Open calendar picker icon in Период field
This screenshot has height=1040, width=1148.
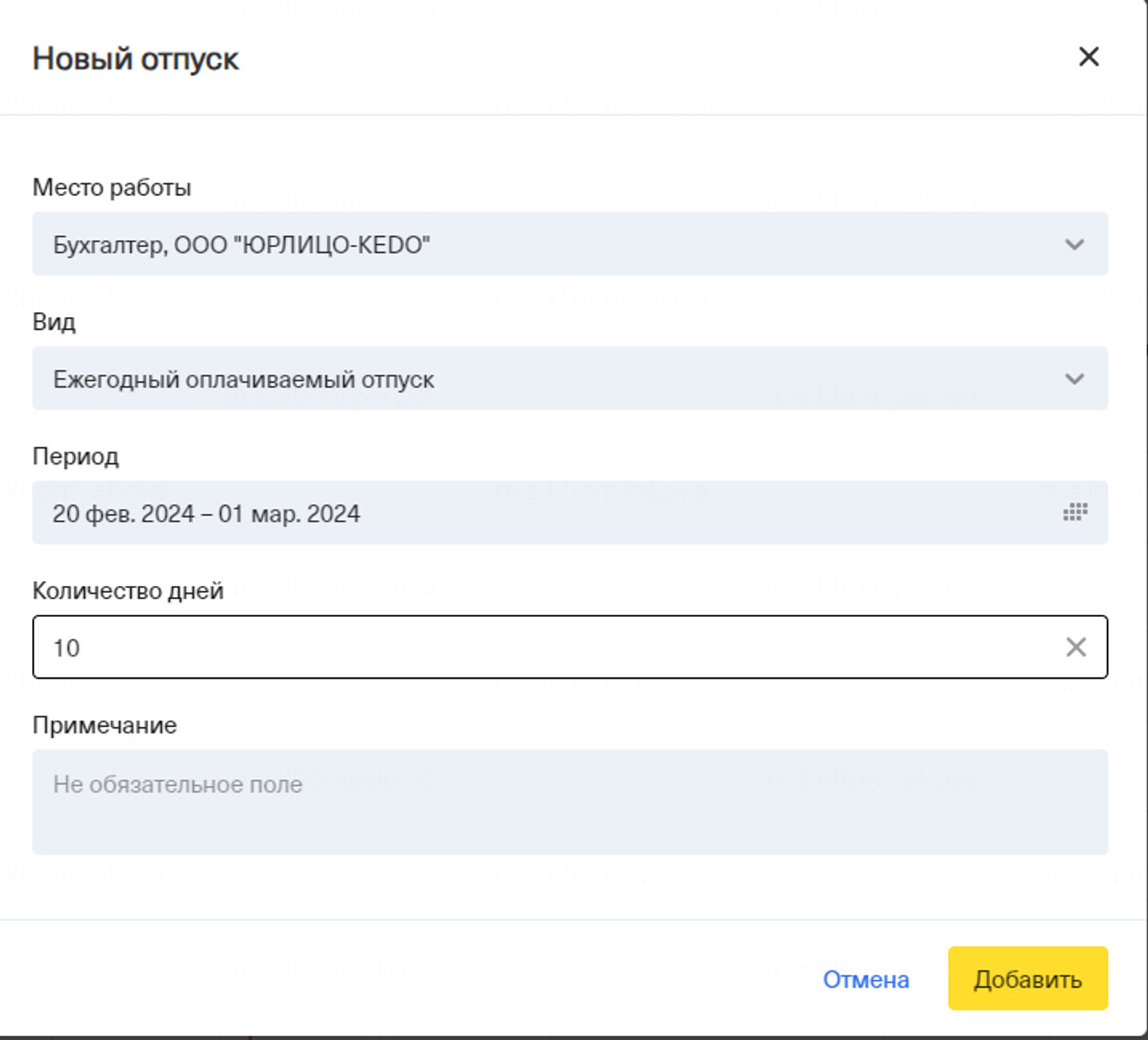click(x=1075, y=513)
